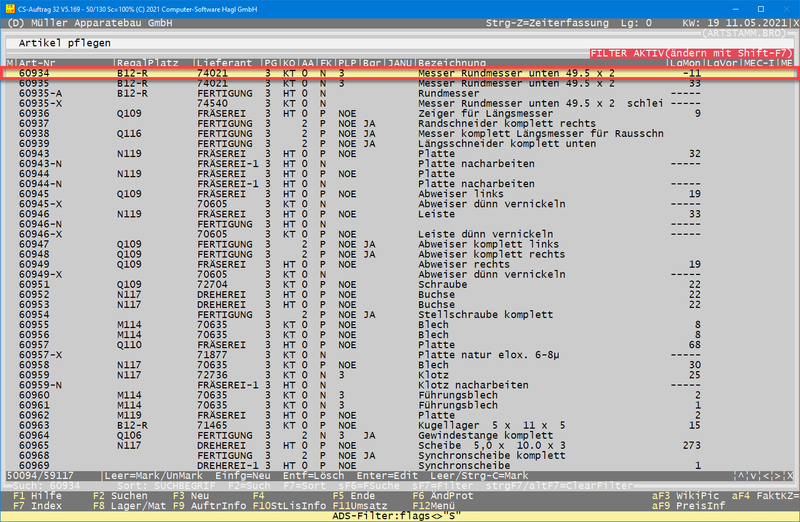Click the left arrow navigation symbol
This screenshot has width=800, height=522.
click(763, 476)
